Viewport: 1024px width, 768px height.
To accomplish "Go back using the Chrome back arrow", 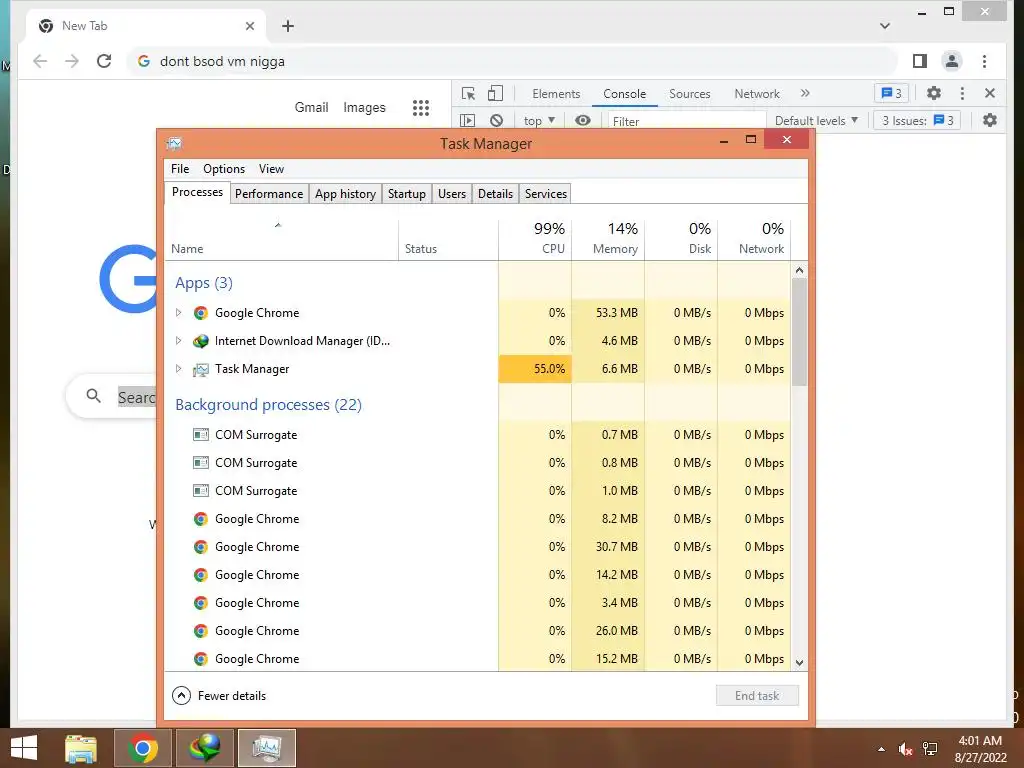I will click(x=40, y=61).
